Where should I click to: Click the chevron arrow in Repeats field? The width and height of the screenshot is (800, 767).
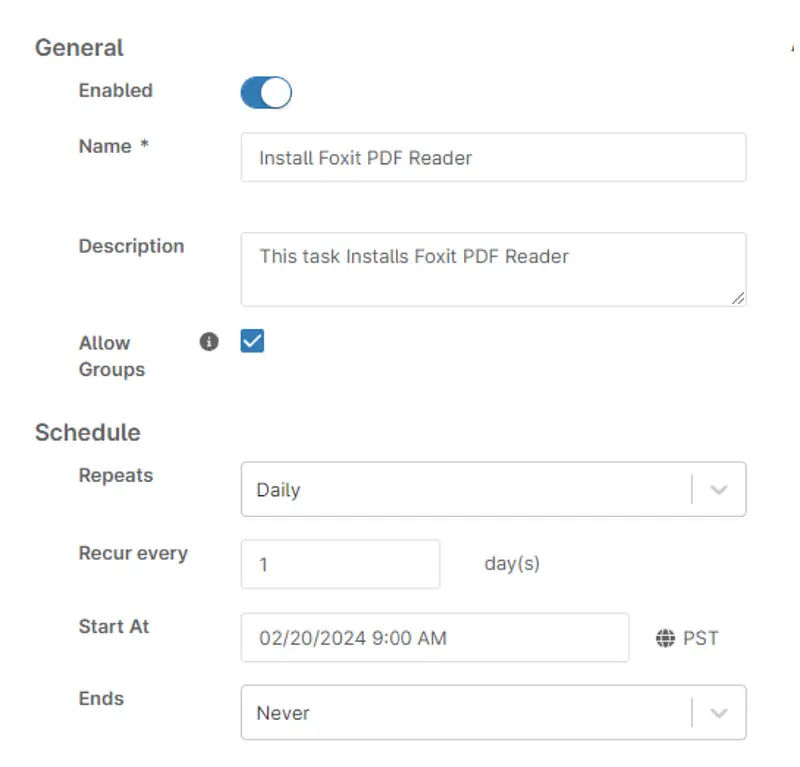point(719,490)
